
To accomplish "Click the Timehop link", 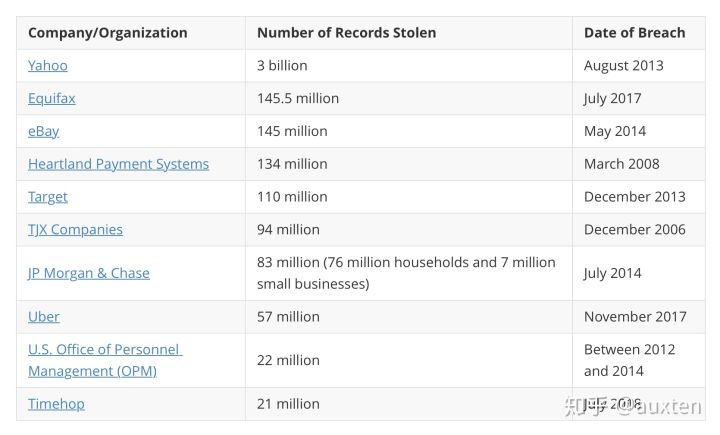I will [x=56, y=404].
